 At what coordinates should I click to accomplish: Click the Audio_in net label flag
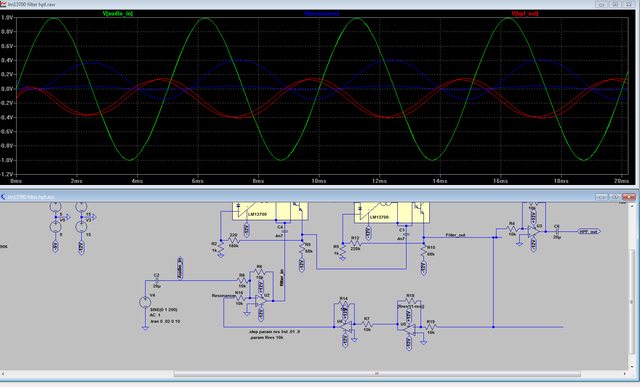tap(180, 269)
